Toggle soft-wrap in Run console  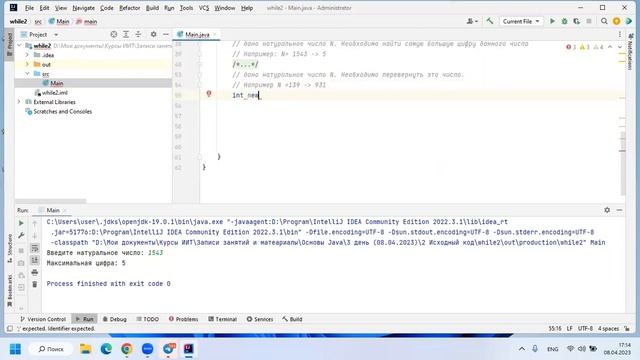[35, 248]
